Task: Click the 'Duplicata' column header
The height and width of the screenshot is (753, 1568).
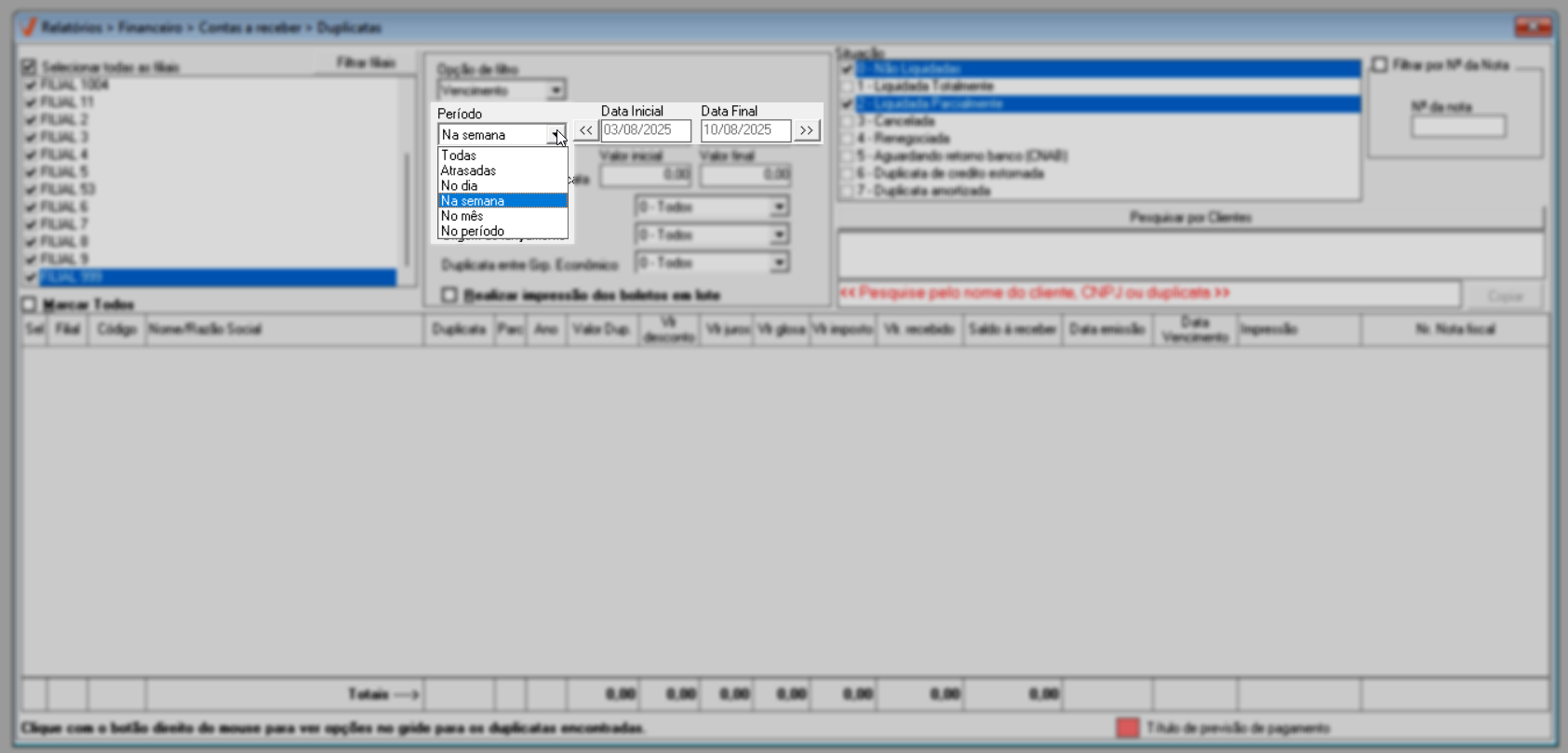Action: tap(459, 329)
